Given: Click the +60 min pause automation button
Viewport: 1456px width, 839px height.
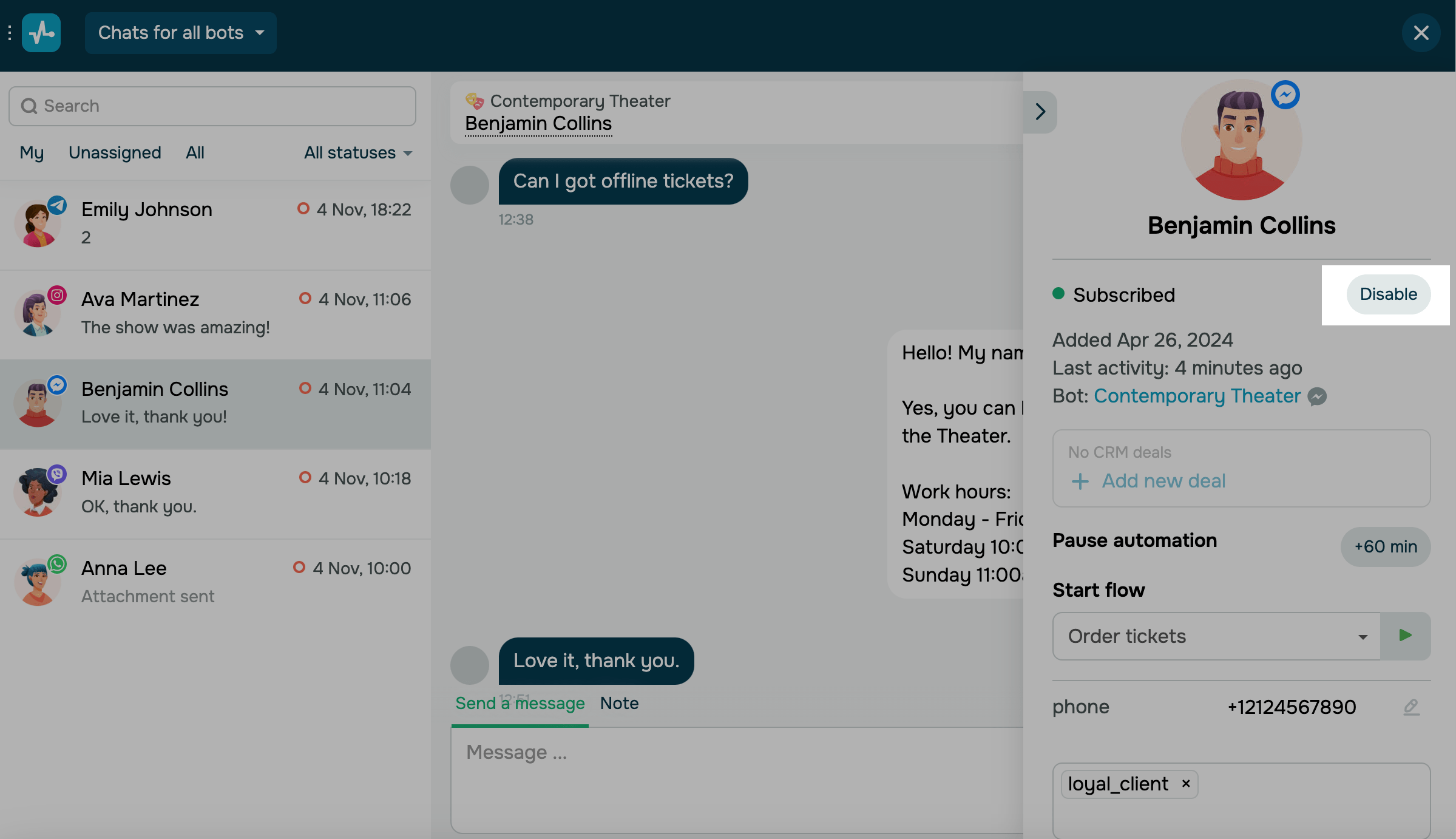Looking at the screenshot, I should point(1385,546).
